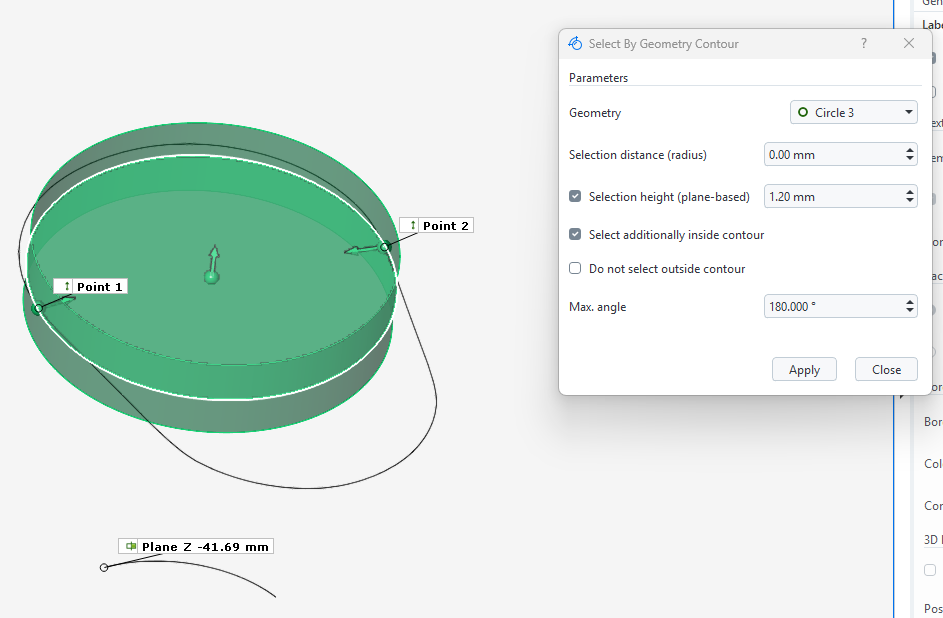Open the Geometry dropdown showing Circle 3
This screenshot has height=618, width=943.
[x=853, y=113]
